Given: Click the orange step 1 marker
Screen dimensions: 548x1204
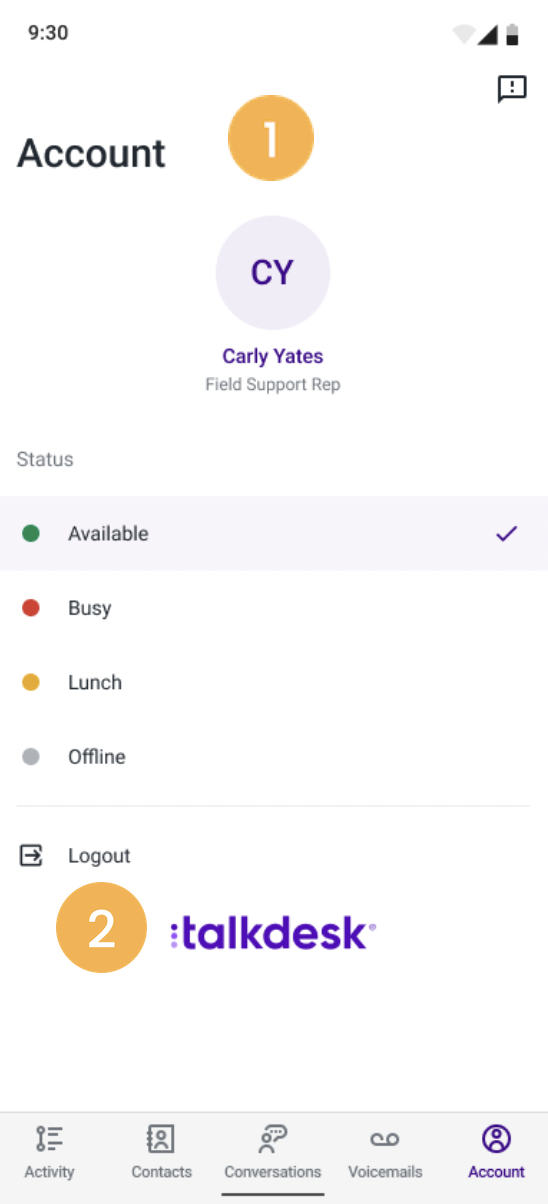Looking at the screenshot, I should tap(271, 138).
